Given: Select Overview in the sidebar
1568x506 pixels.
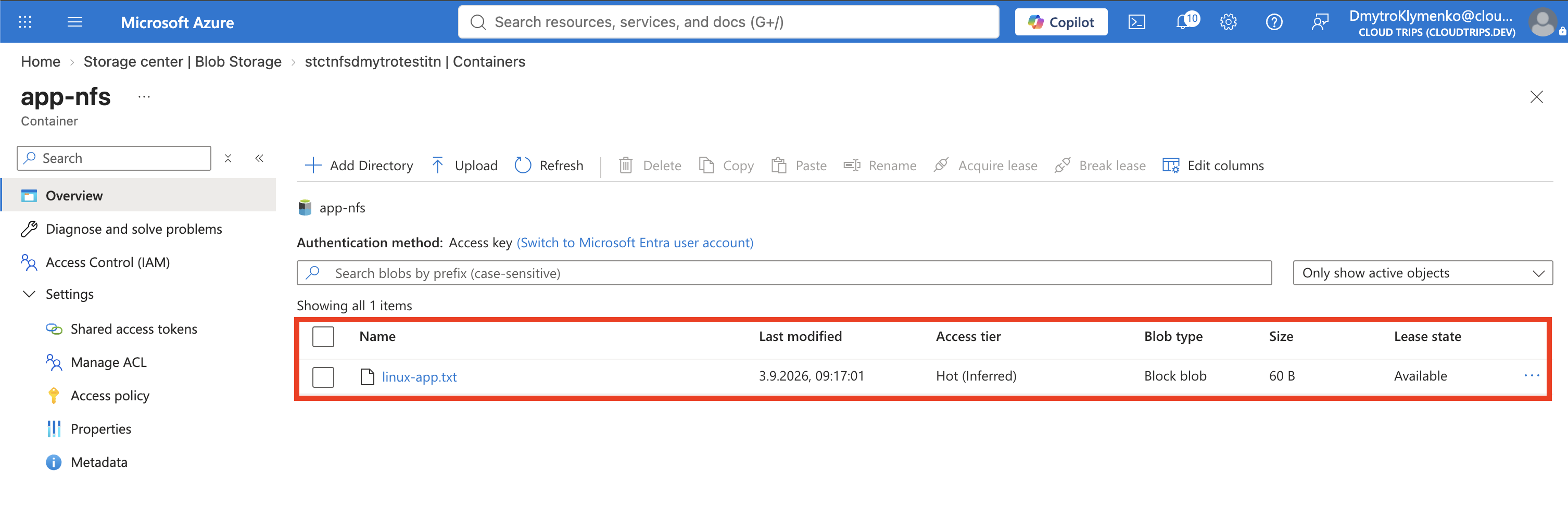Looking at the screenshot, I should tap(139, 195).
